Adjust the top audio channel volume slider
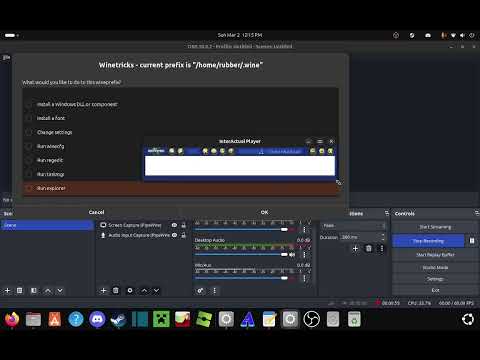Image resolution: width=480 pixels, height=360 pixels. (241, 230)
